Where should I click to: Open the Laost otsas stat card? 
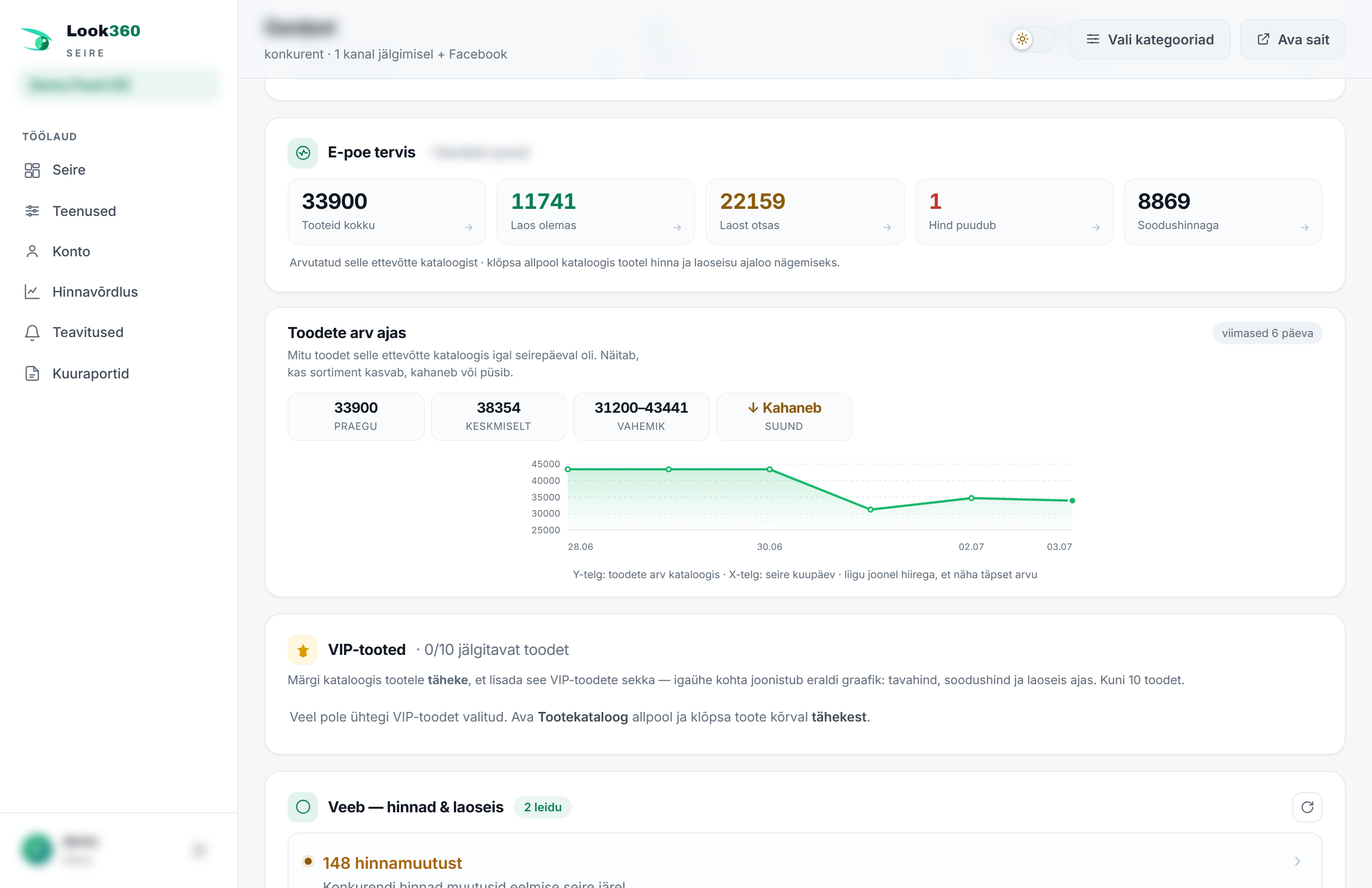pyautogui.click(x=805, y=211)
